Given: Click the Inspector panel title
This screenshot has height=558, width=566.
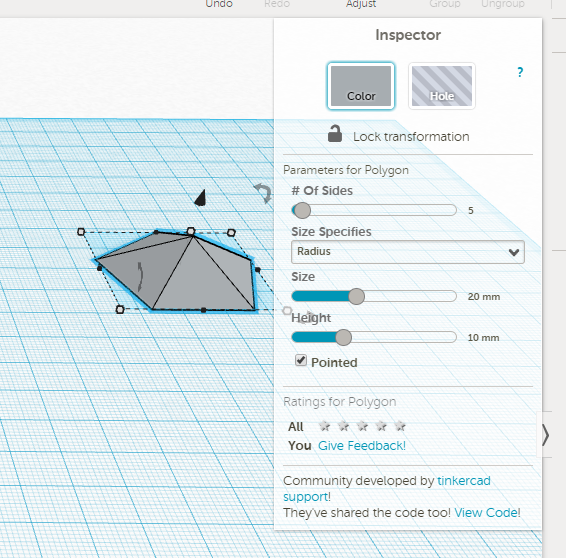Looking at the screenshot, I should [x=408, y=35].
